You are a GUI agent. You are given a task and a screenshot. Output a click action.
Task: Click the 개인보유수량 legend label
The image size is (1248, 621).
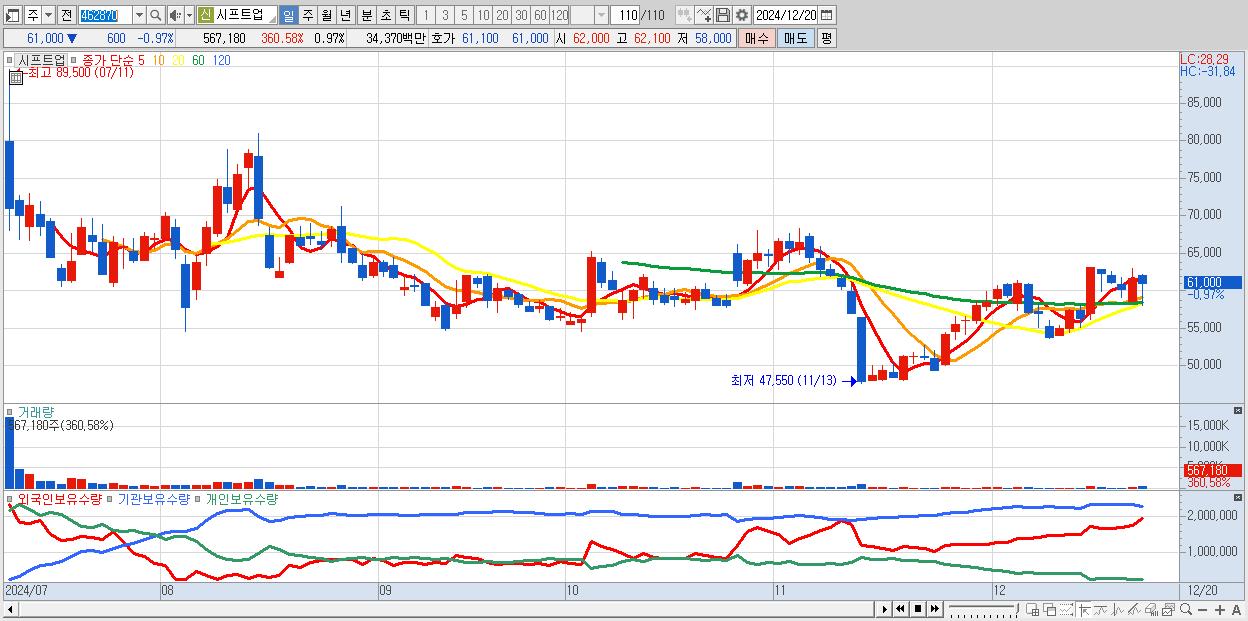point(241,498)
